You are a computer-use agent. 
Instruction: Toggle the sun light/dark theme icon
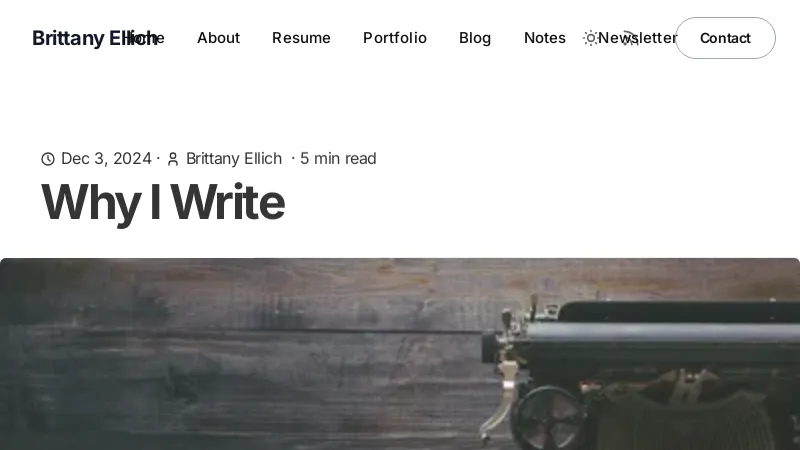click(x=590, y=38)
